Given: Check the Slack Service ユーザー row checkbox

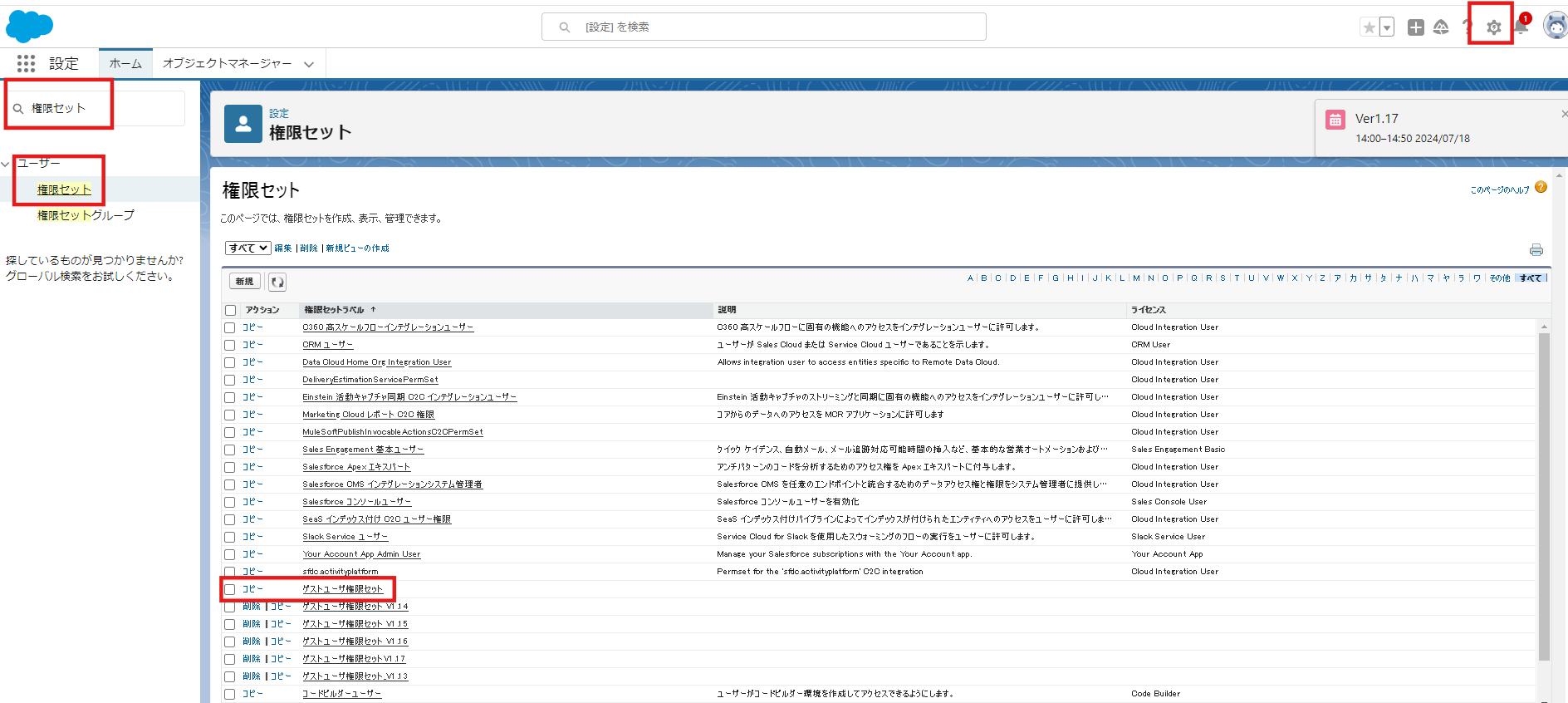Looking at the screenshot, I should click(230, 537).
